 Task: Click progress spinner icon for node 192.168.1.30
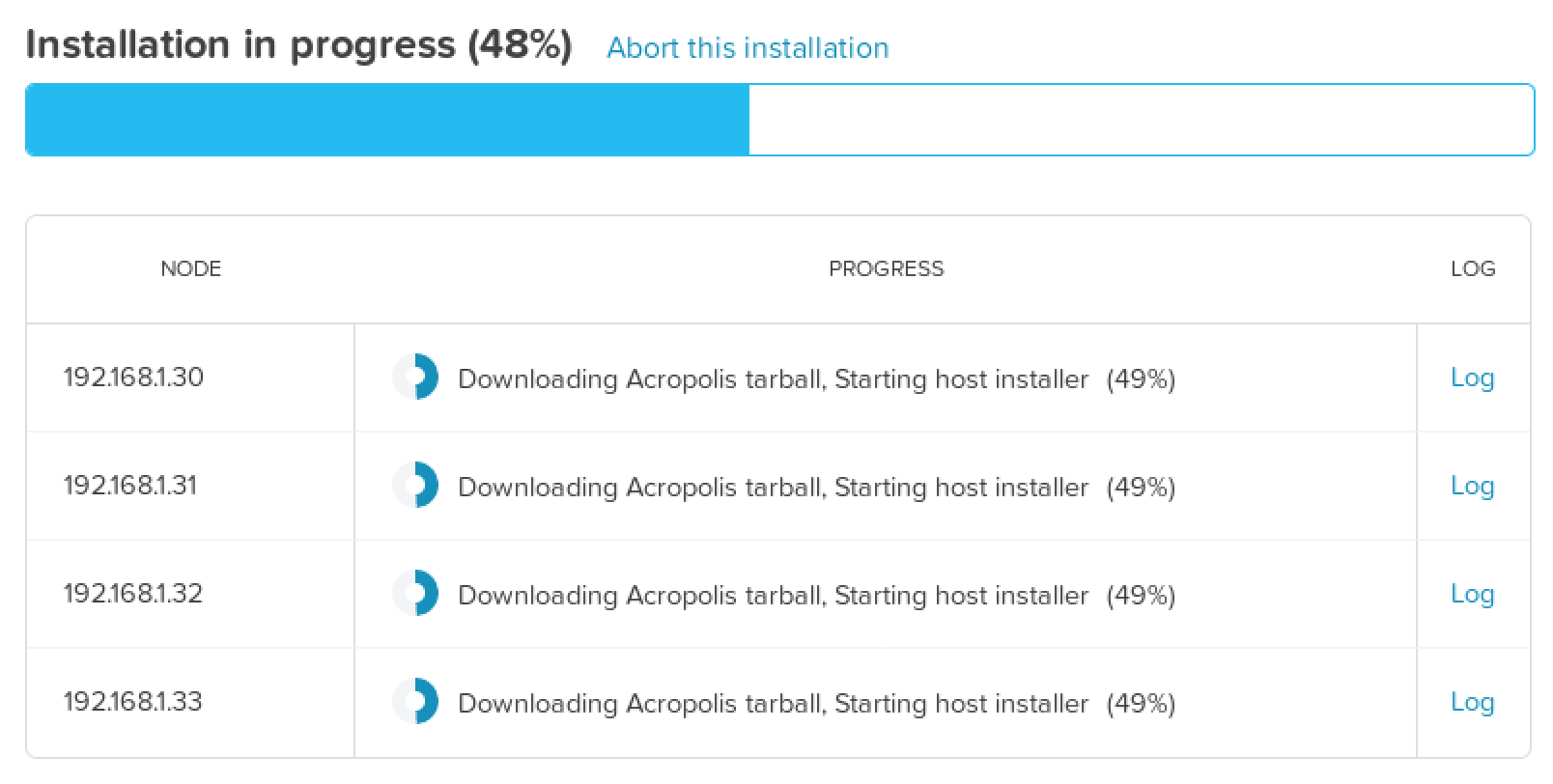click(415, 378)
